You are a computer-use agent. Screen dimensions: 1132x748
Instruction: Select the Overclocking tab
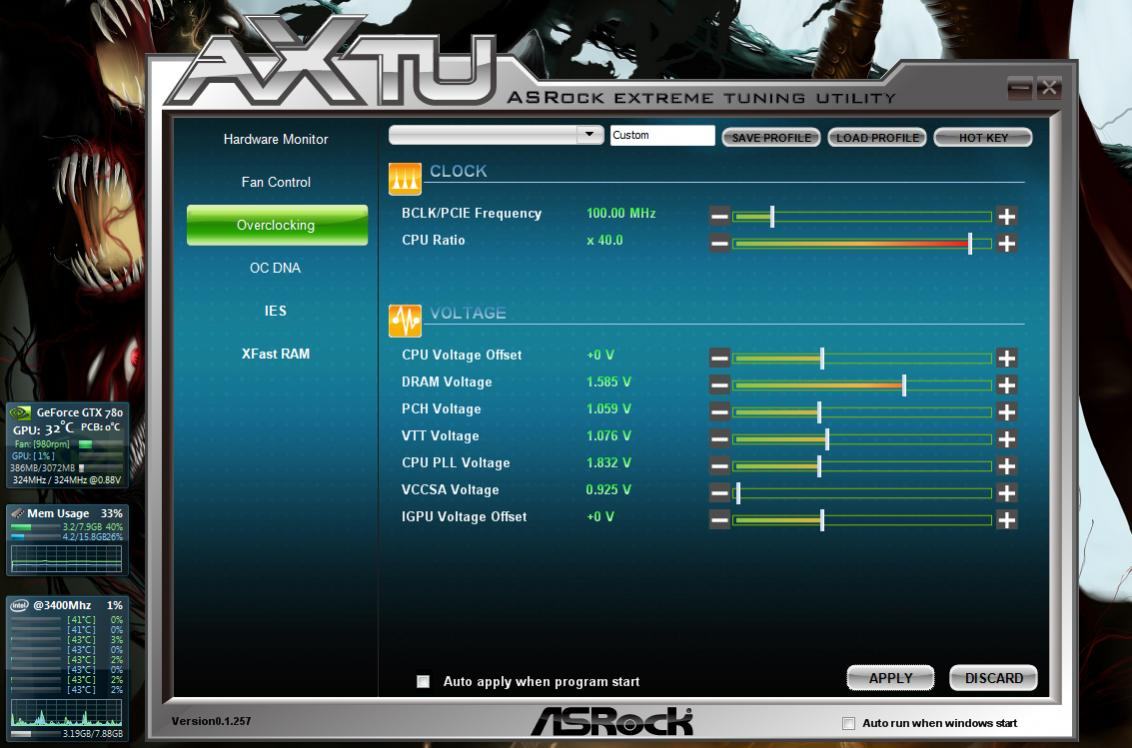pyautogui.click(x=277, y=225)
